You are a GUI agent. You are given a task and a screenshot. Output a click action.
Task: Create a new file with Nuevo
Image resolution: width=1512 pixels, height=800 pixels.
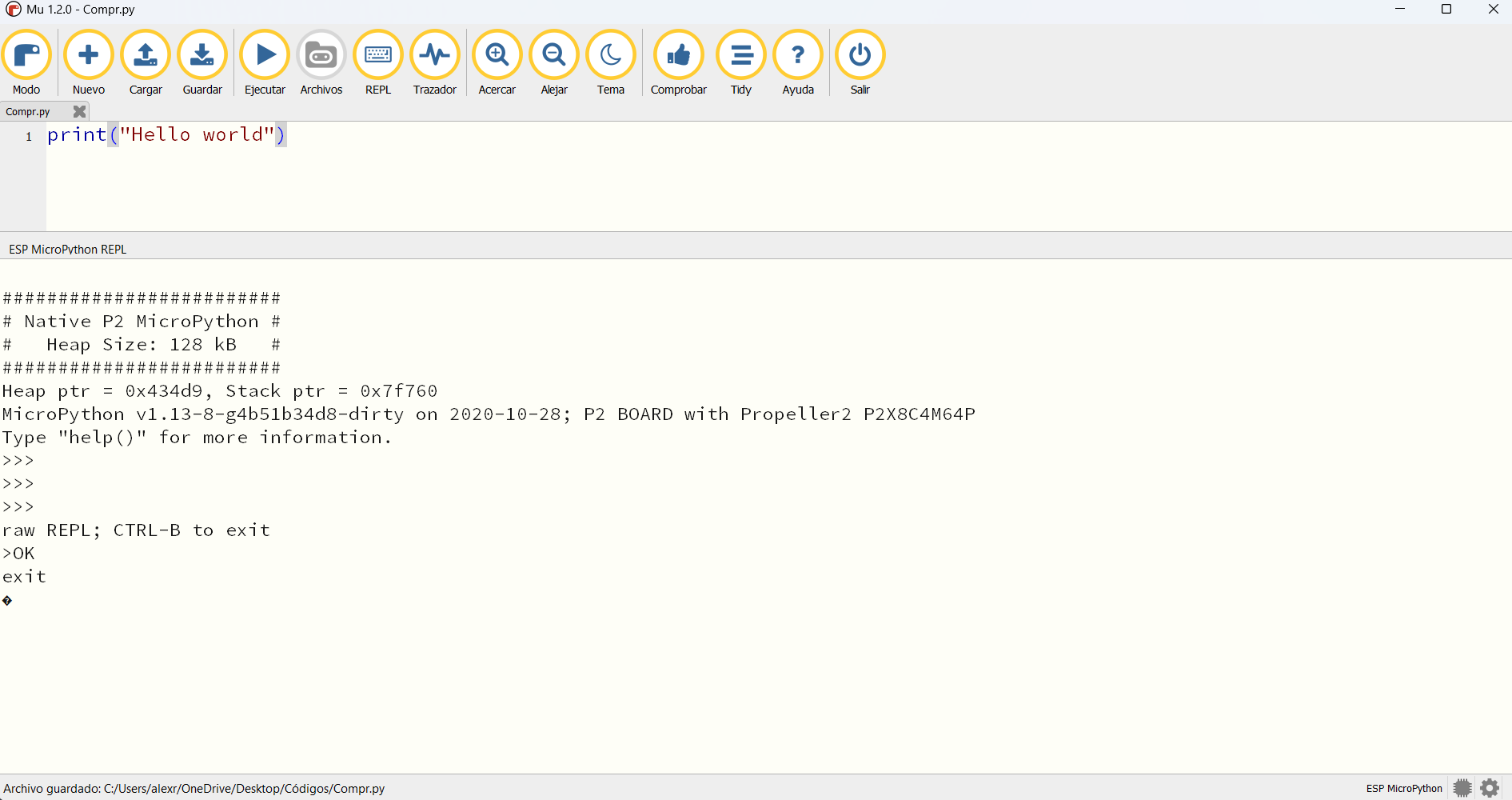89,62
